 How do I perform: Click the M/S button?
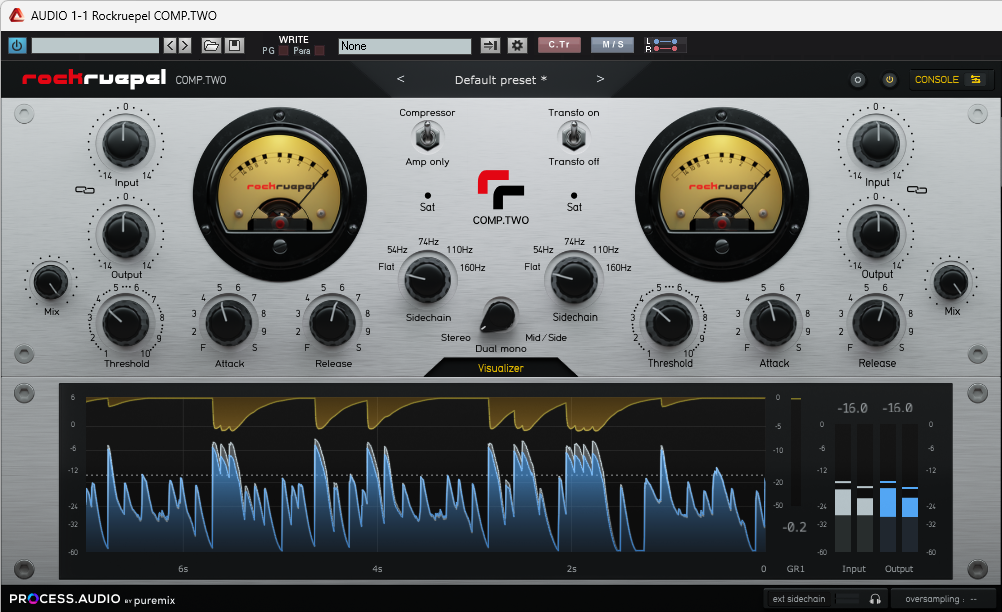click(612, 45)
